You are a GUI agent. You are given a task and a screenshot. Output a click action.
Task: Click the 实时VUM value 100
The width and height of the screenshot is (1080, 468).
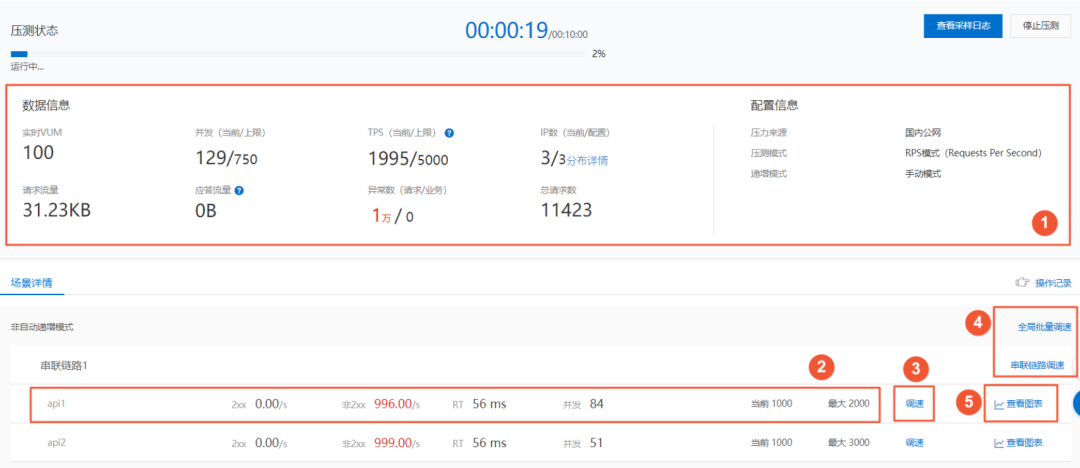click(x=39, y=153)
